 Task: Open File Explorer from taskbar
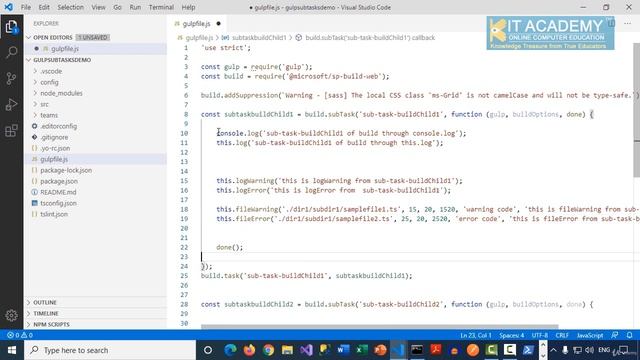287,350
